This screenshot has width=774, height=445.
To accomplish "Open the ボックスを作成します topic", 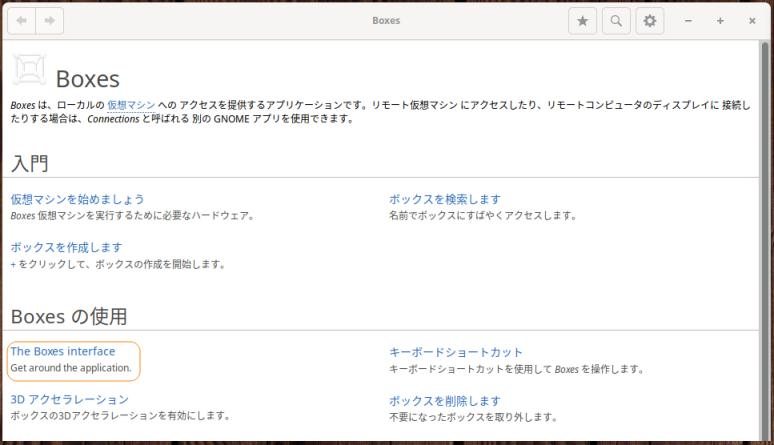I will 66,247.
